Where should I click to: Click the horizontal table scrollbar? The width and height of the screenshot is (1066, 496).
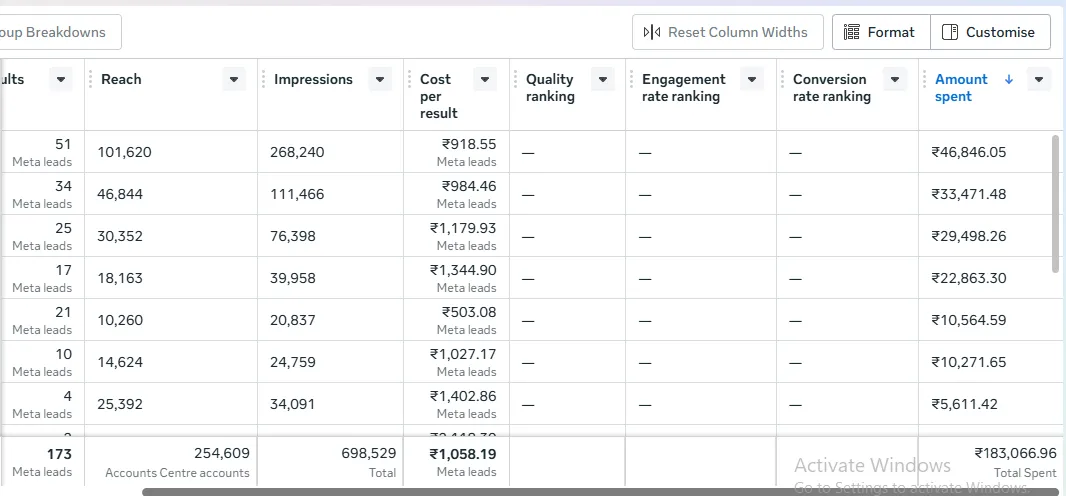pos(602,492)
